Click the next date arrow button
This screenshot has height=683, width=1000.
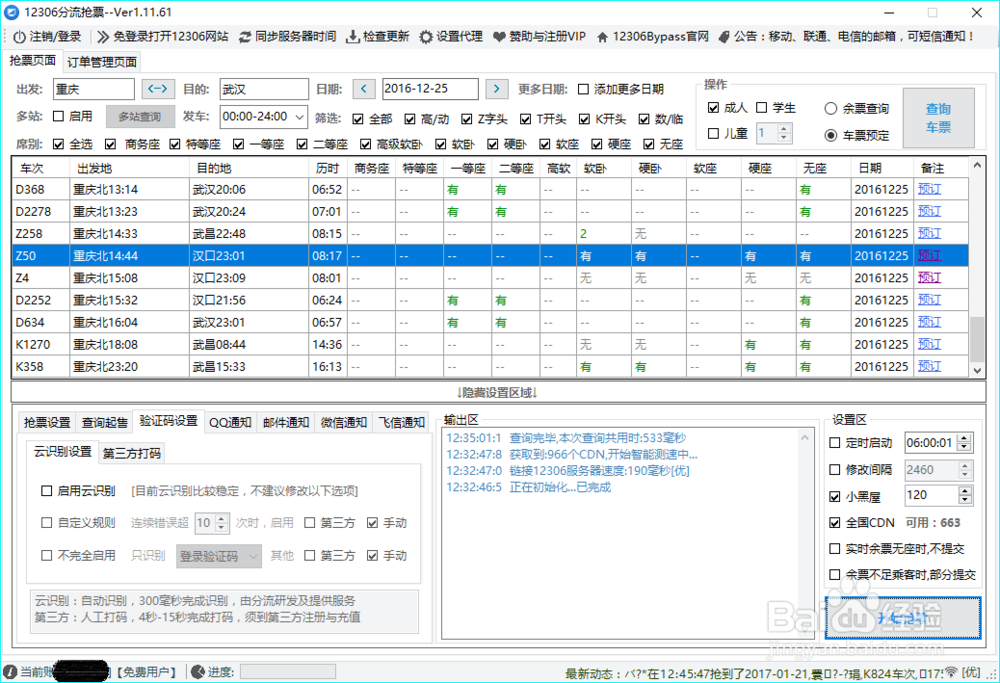(497, 88)
